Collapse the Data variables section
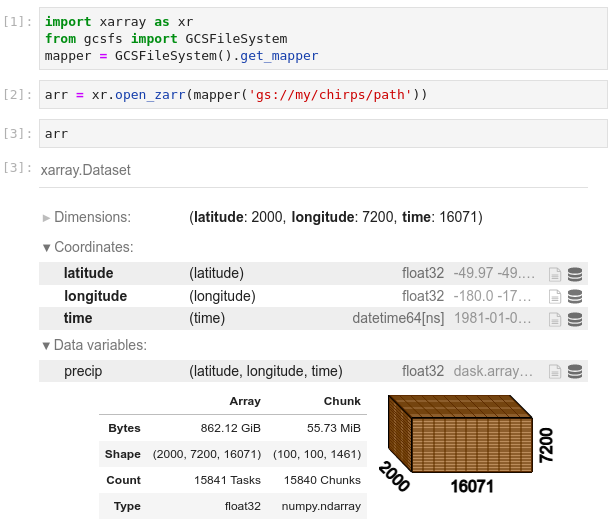613x531 pixels. (x=95, y=345)
